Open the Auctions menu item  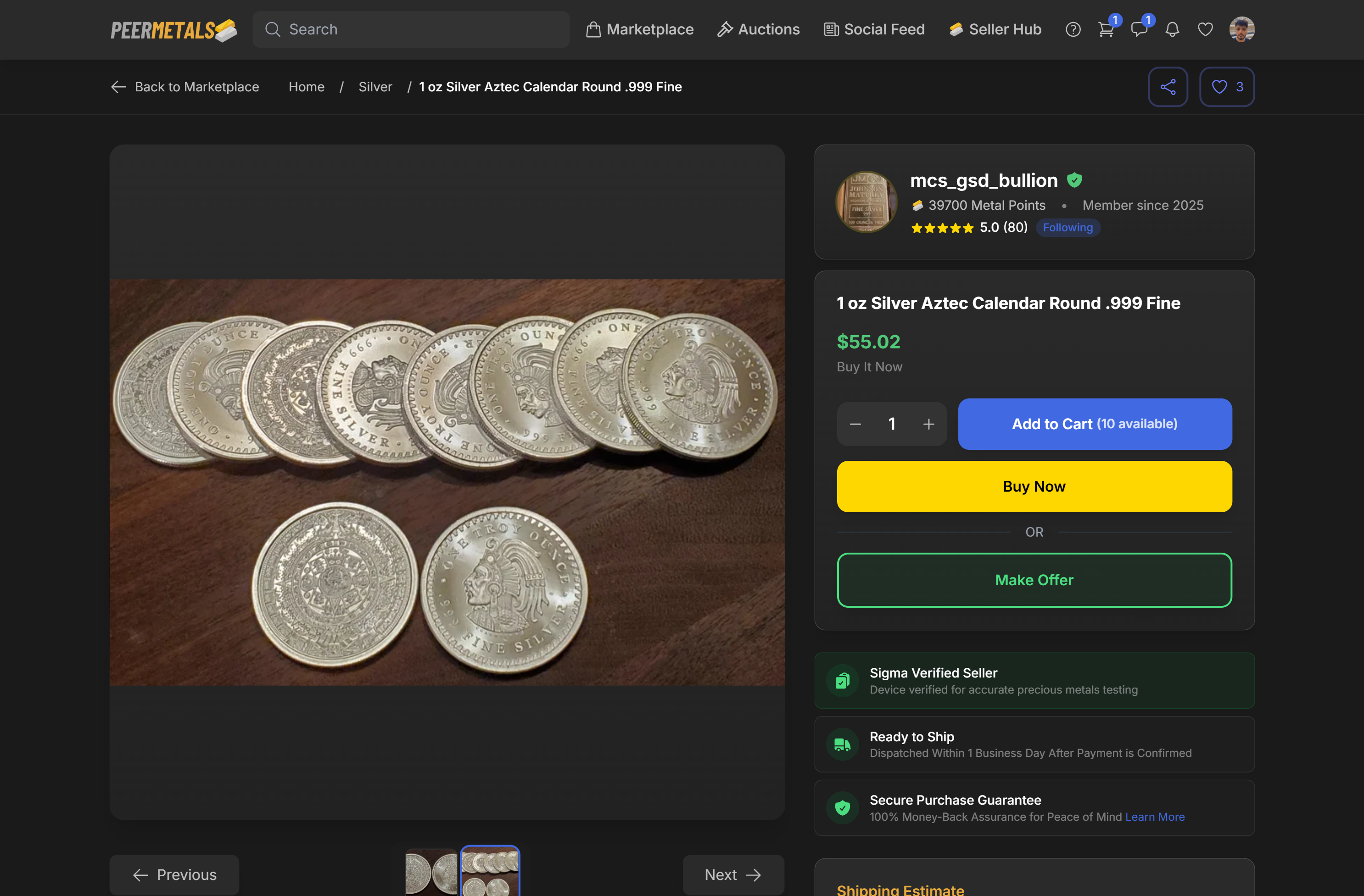[758, 29]
